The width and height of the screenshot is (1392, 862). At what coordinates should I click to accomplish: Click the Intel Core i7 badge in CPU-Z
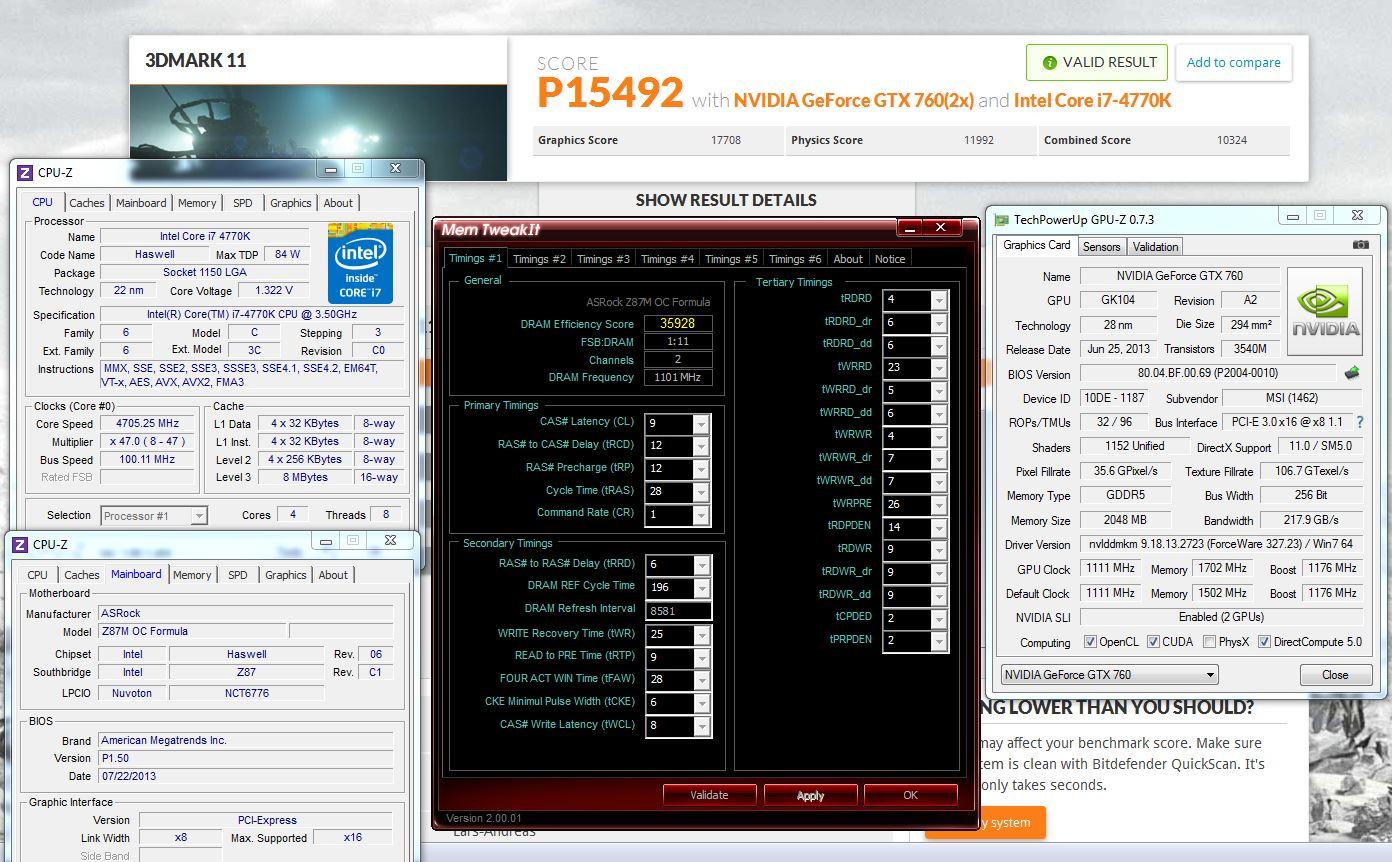360,263
